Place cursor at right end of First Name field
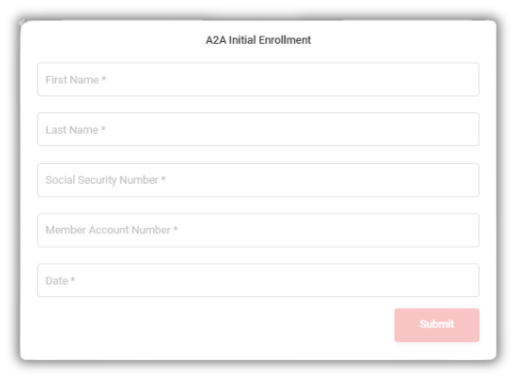This screenshot has height=382, width=518. [473, 79]
